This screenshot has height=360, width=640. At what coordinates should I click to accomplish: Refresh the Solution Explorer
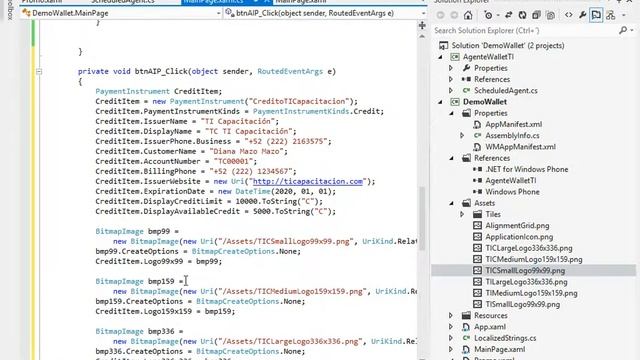[522, 16]
